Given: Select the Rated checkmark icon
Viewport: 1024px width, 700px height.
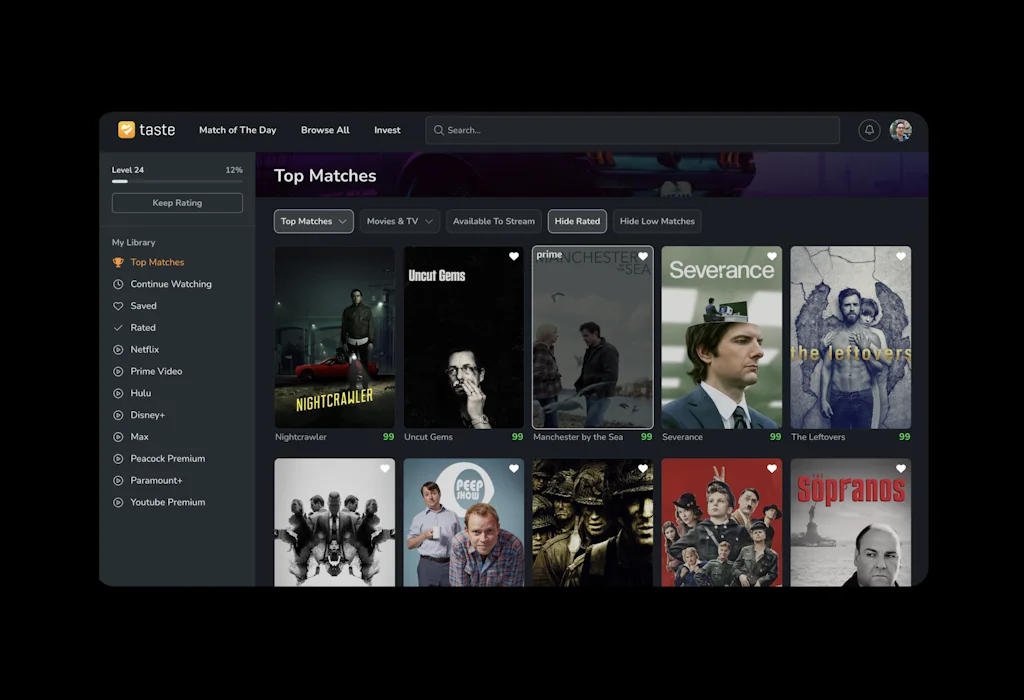Looking at the screenshot, I should click(x=118, y=328).
